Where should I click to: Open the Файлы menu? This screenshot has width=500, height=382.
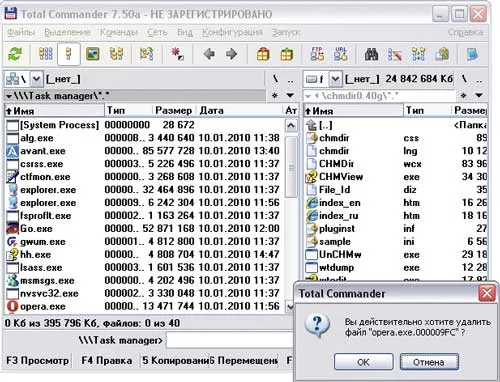21,32
